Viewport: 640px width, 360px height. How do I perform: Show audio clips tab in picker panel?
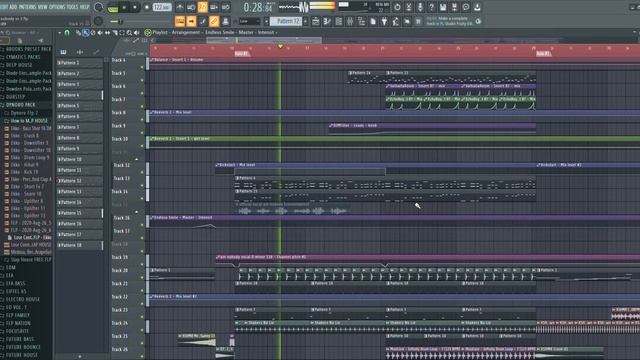pos(80,52)
